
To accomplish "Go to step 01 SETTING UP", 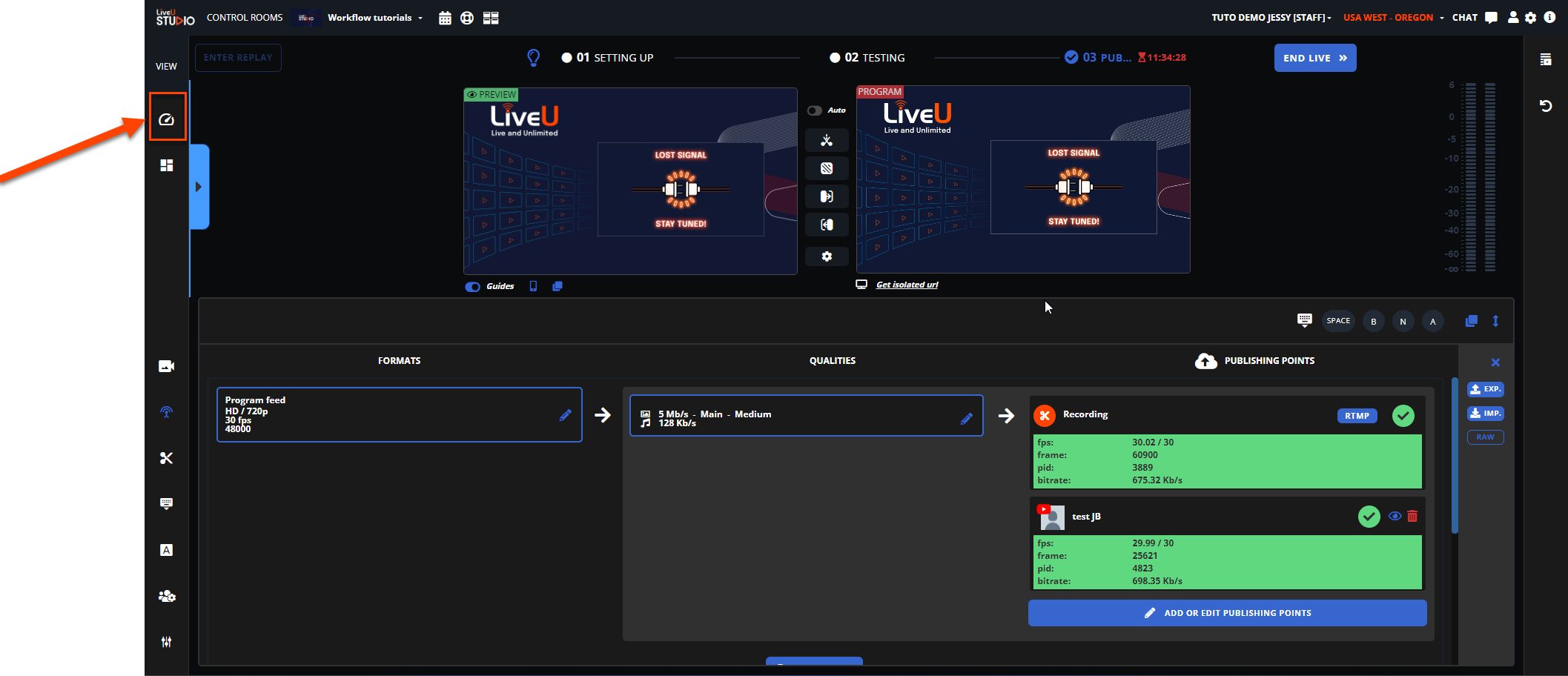I will click(x=608, y=58).
